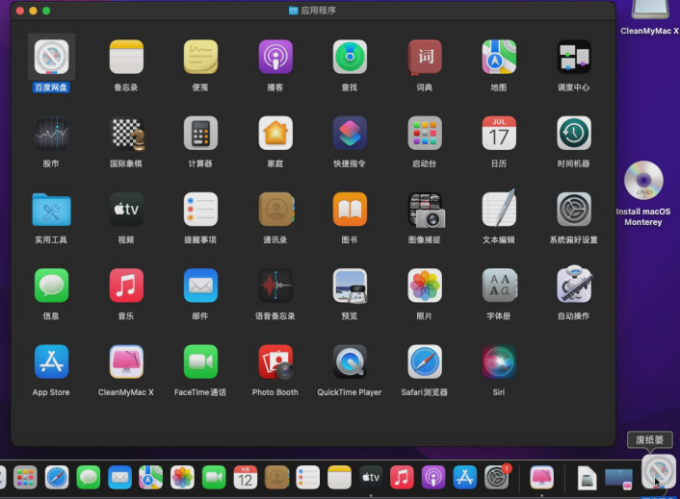Launch 快捷指令 Shortcuts app

click(x=350, y=133)
